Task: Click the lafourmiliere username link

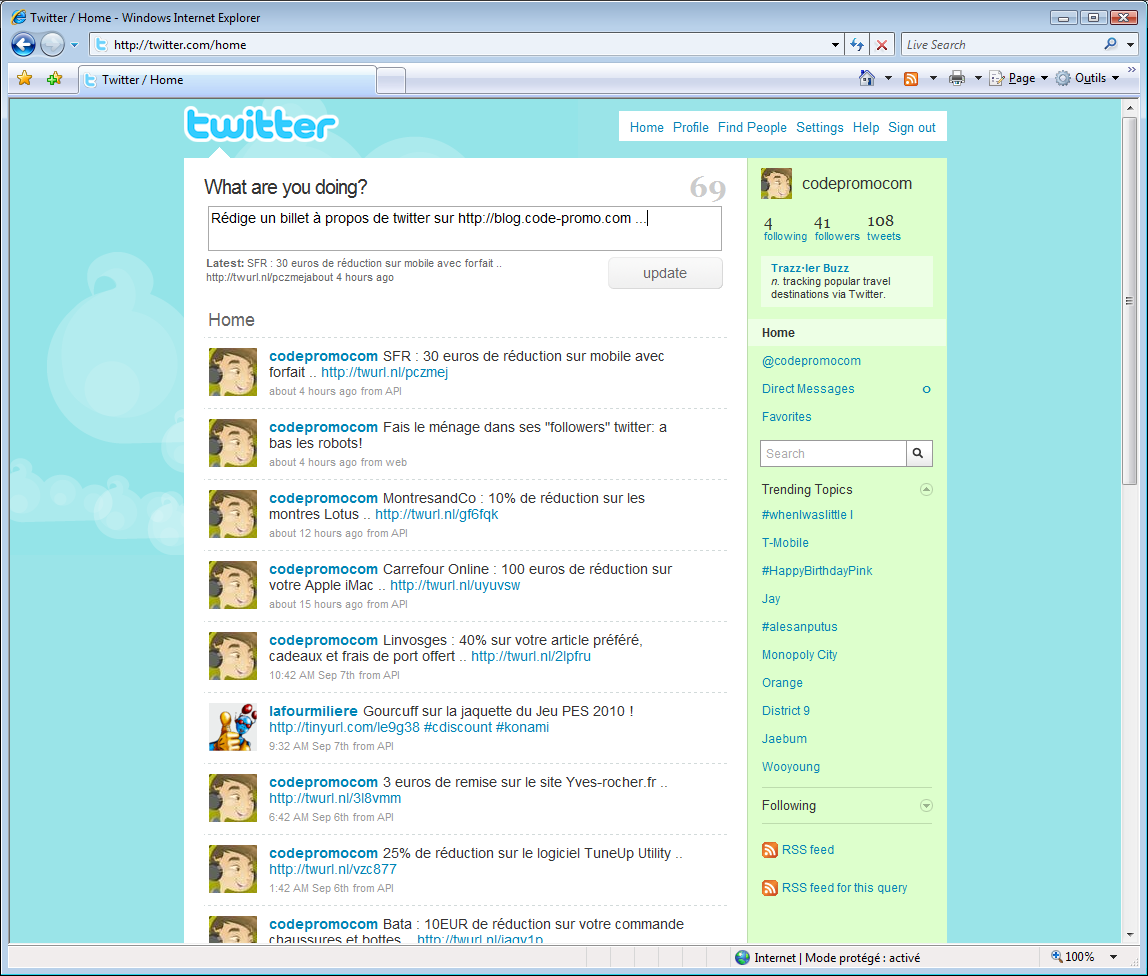Action: (313, 711)
